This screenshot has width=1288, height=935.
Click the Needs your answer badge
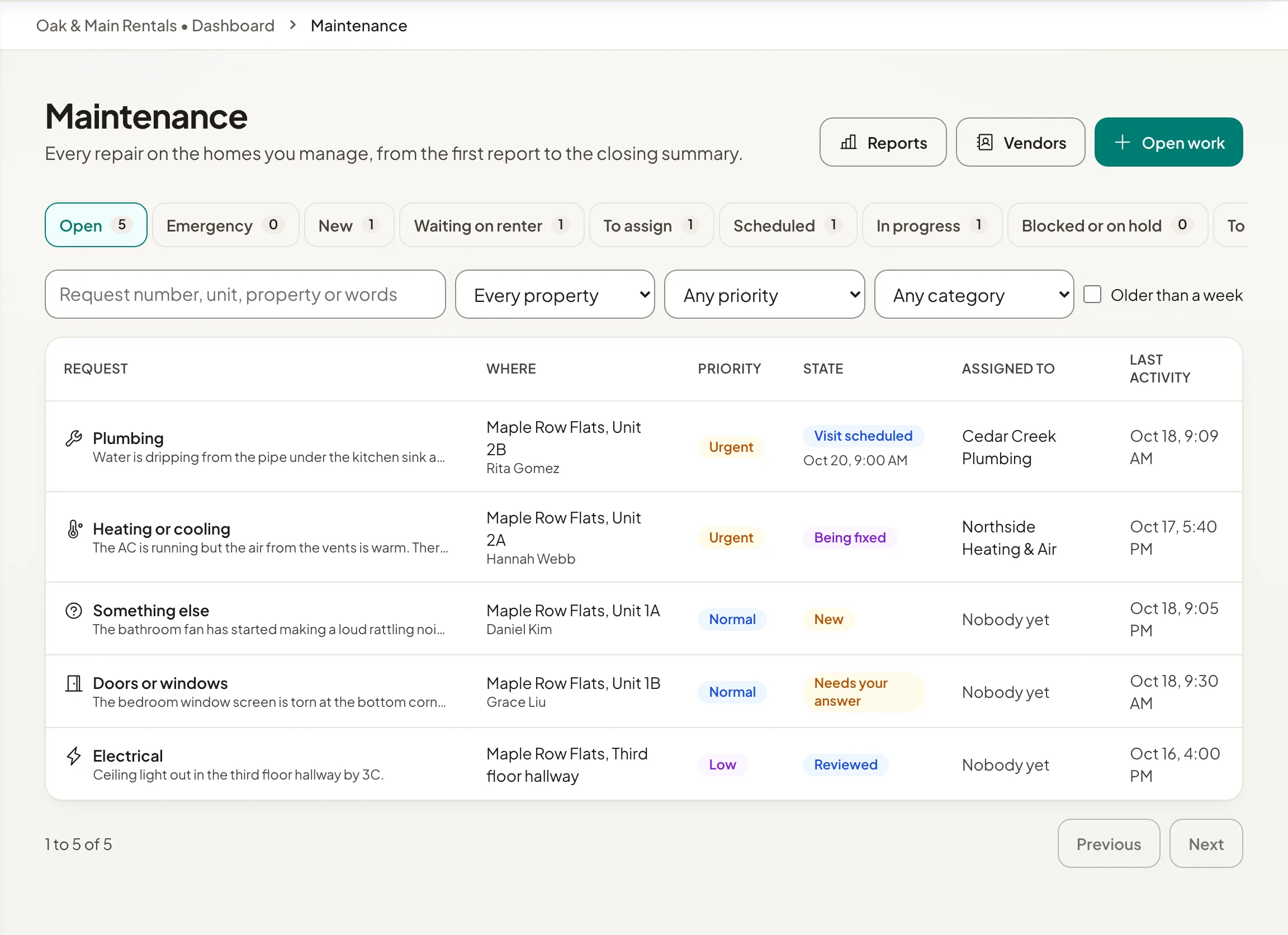coord(864,692)
